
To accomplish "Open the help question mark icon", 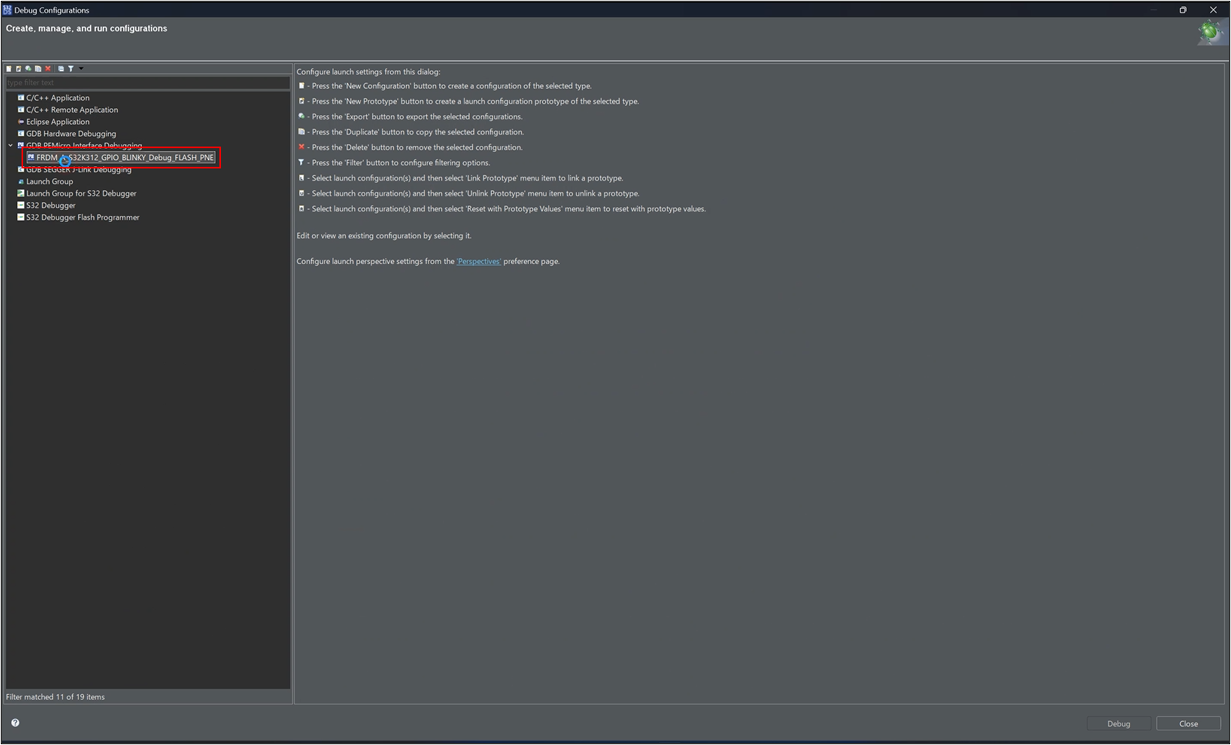I will click(x=15, y=723).
